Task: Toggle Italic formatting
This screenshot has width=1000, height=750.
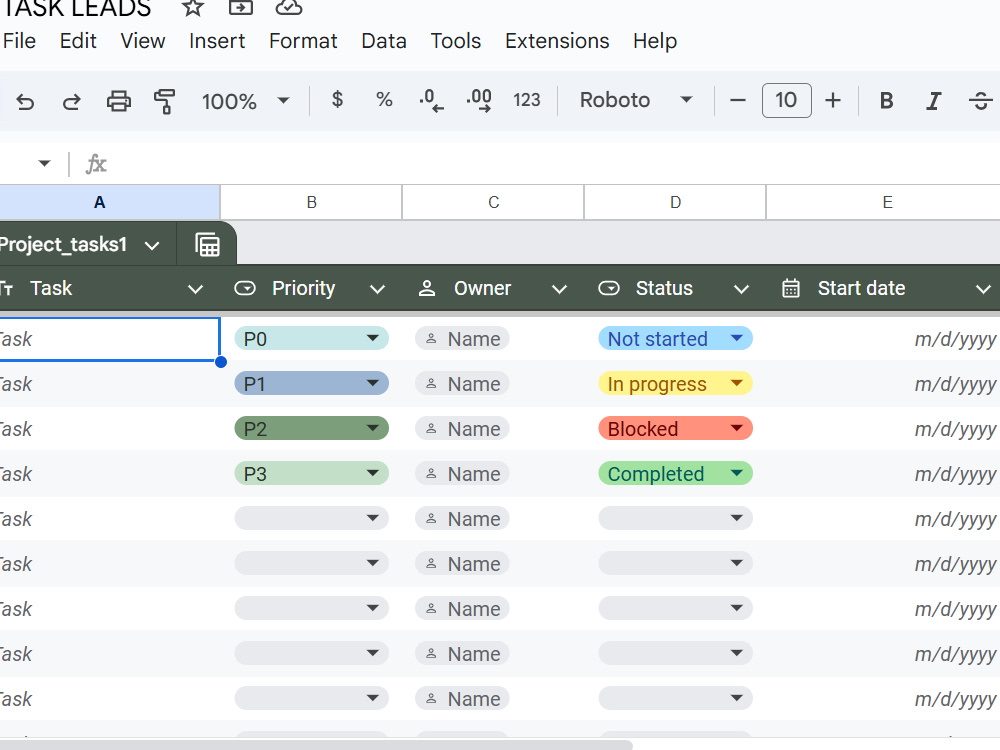Action: pyautogui.click(x=933, y=101)
